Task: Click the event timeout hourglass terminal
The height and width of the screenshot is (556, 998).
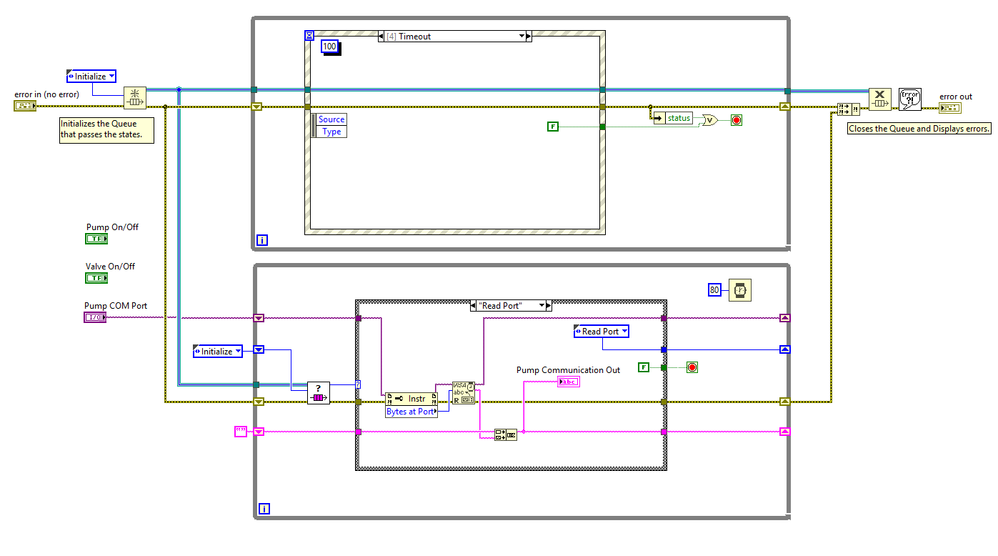Action: click(309, 36)
